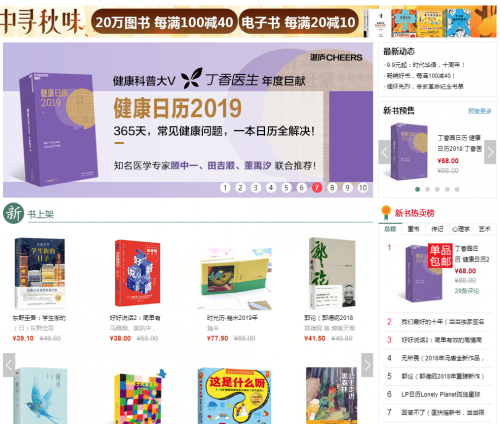Screen dimensions: 500x424
Task: Go to banner slide 1 indicator
Action: point(225,188)
